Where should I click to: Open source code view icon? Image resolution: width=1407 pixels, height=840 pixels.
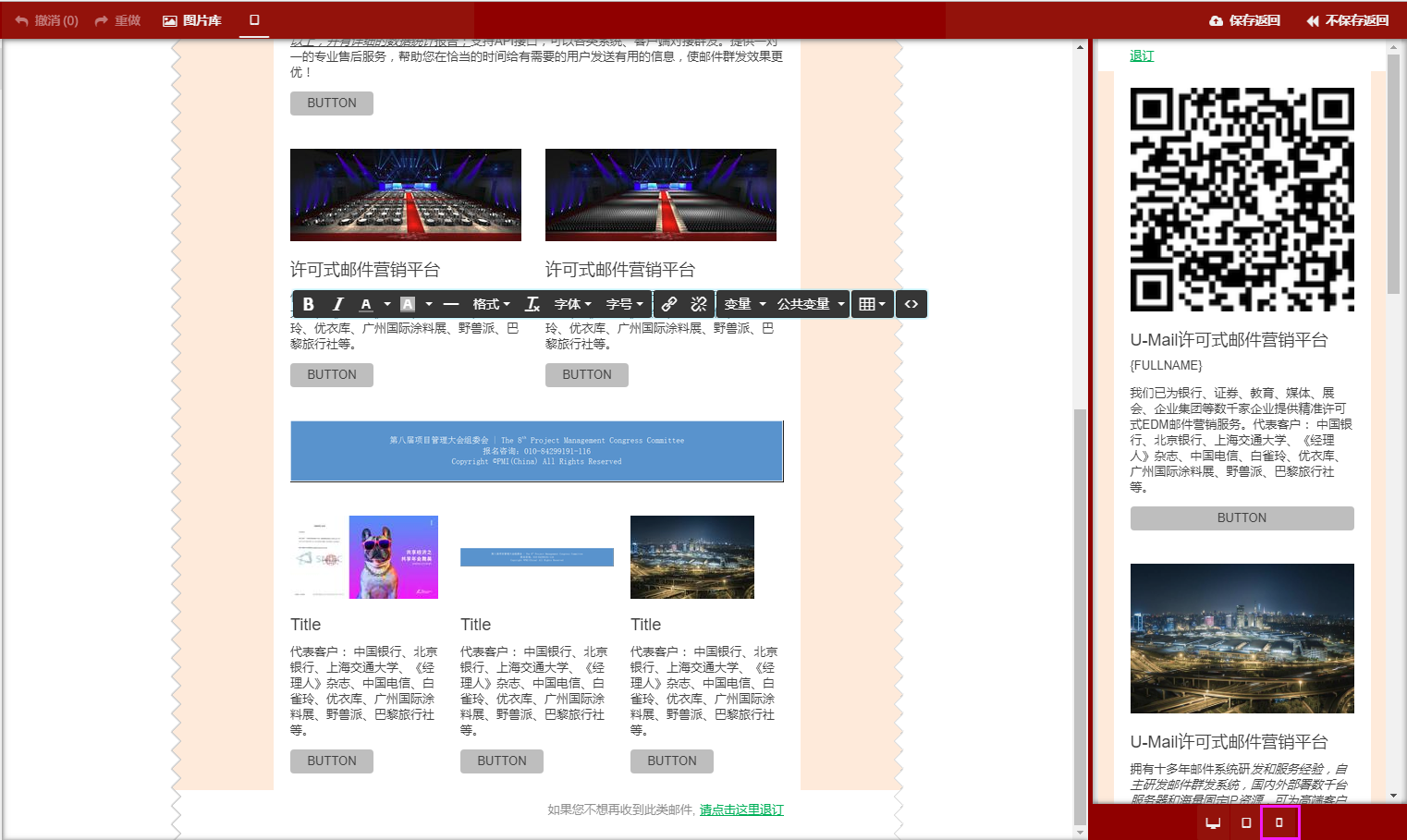(911, 304)
